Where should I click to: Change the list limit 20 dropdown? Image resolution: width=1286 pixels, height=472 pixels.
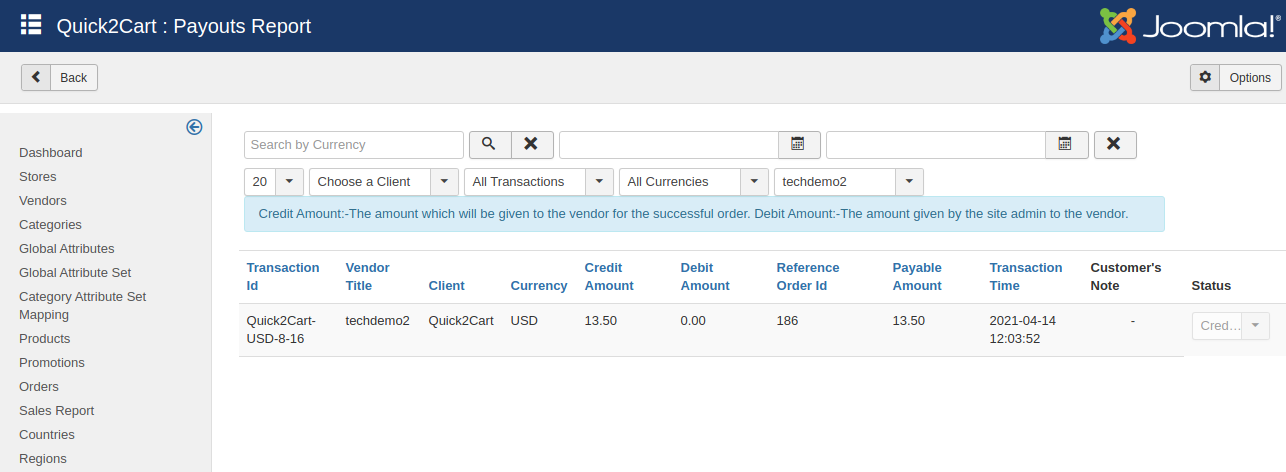[x=273, y=182]
